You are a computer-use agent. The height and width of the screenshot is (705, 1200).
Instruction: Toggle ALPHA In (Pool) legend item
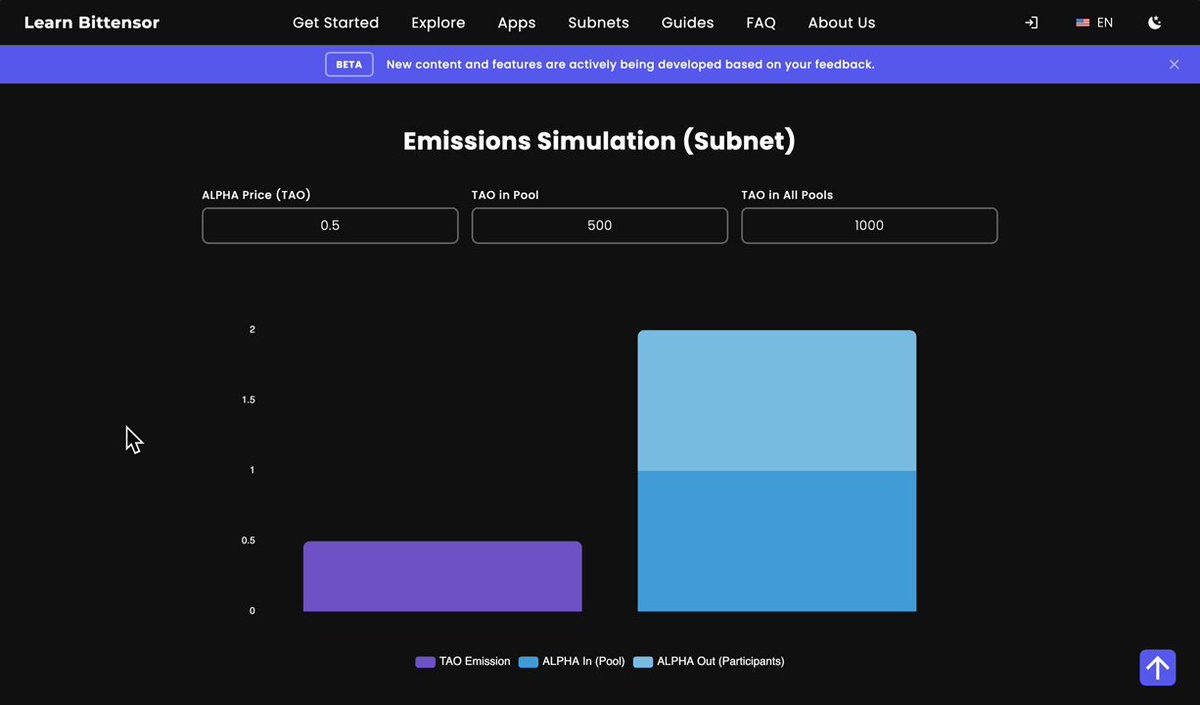[x=572, y=661]
